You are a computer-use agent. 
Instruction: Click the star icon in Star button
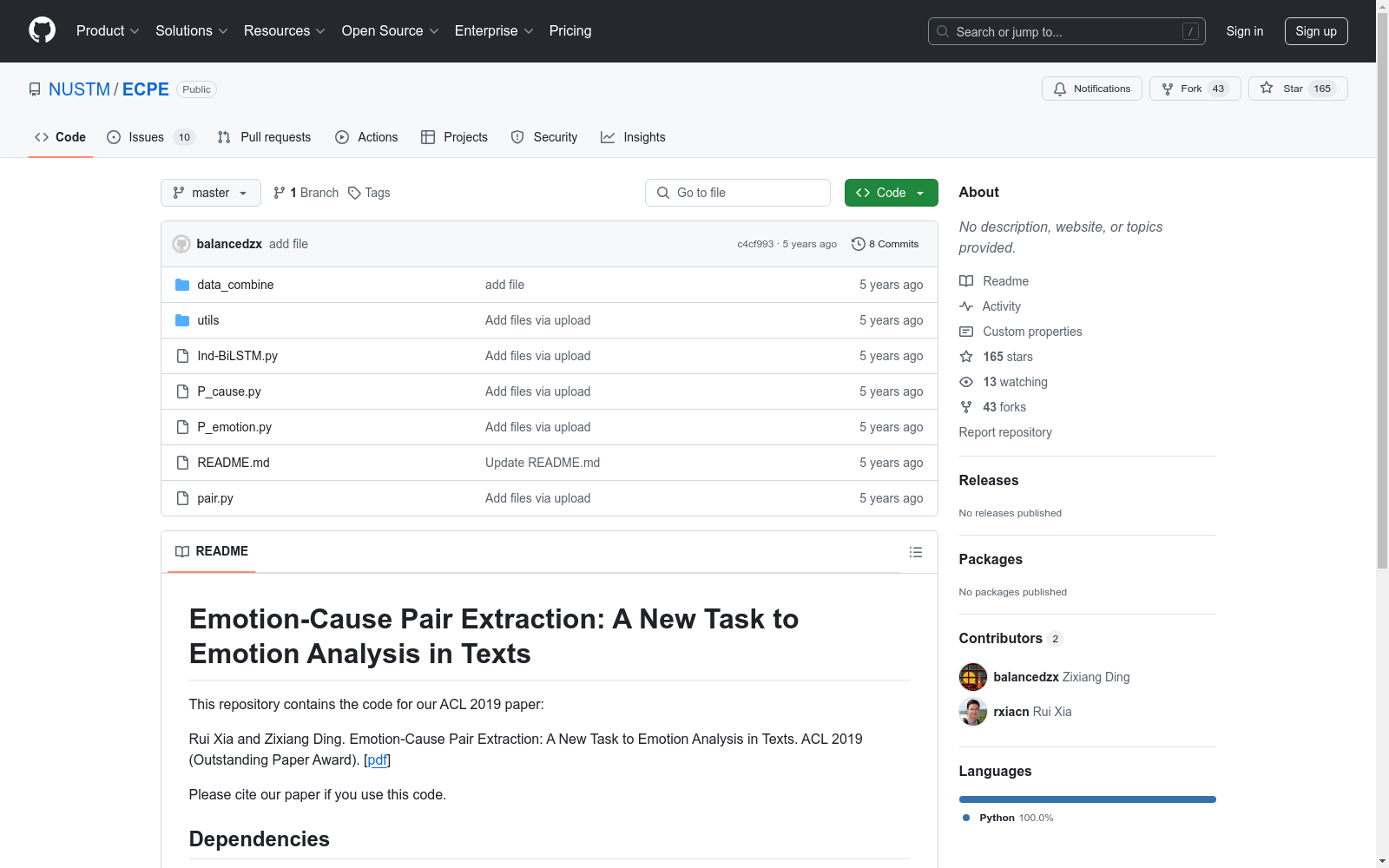pyautogui.click(x=1267, y=88)
